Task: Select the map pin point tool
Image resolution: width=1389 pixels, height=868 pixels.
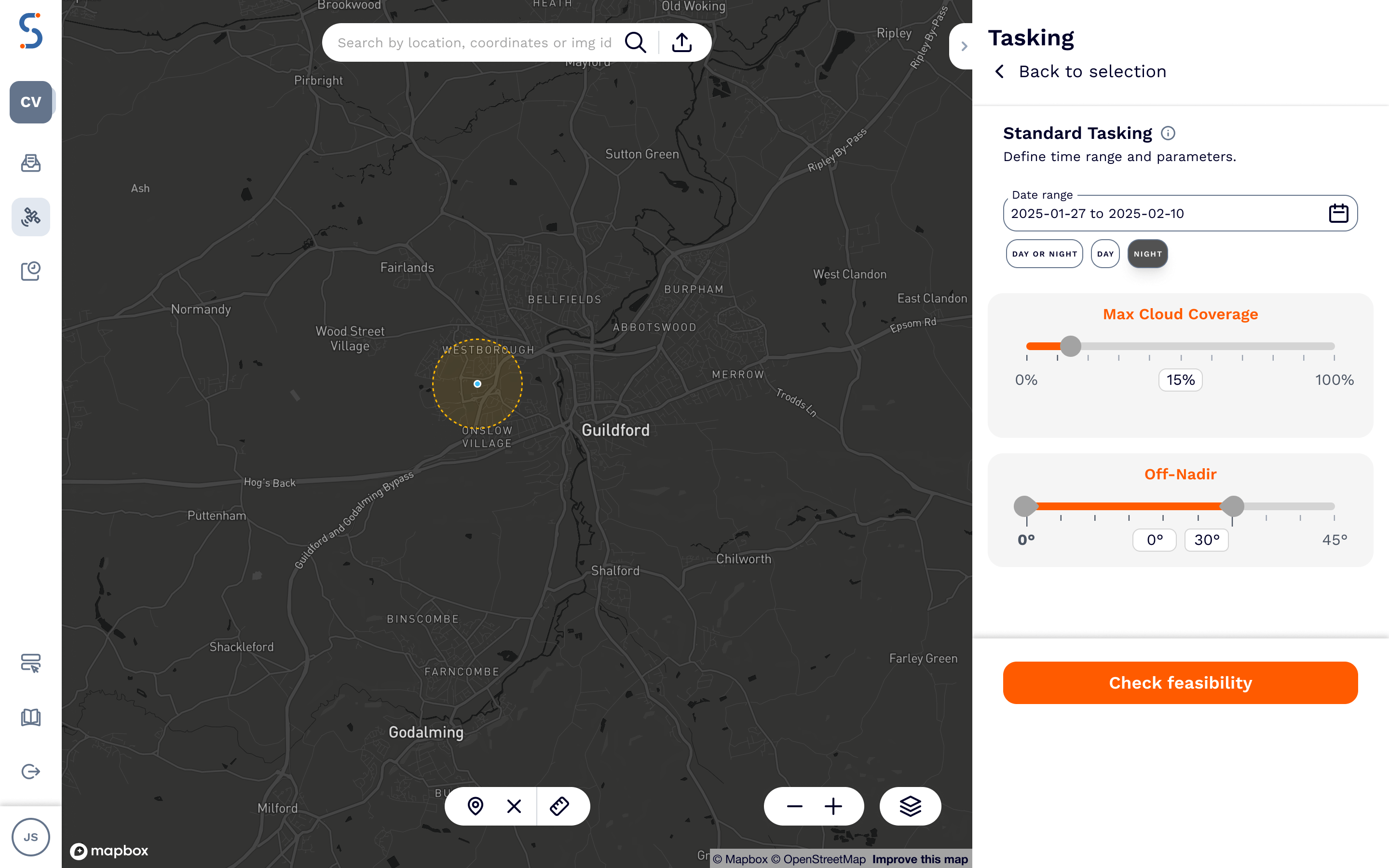Action: (x=475, y=806)
